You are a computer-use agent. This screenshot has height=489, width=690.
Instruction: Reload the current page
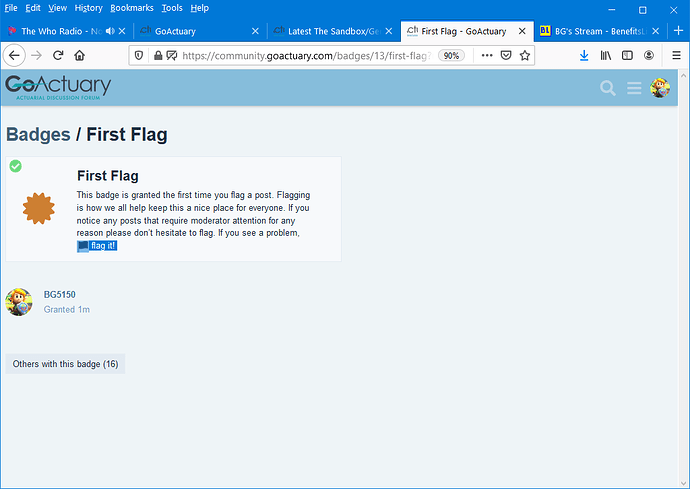pos(58,55)
